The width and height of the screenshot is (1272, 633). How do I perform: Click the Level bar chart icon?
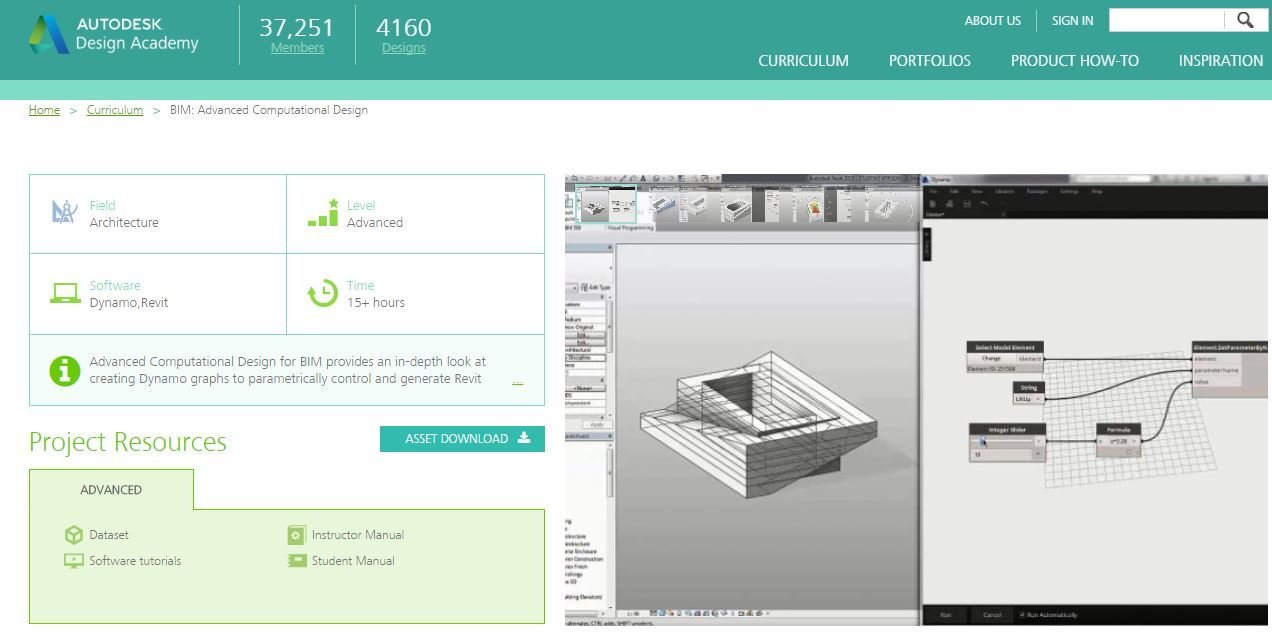[322, 212]
